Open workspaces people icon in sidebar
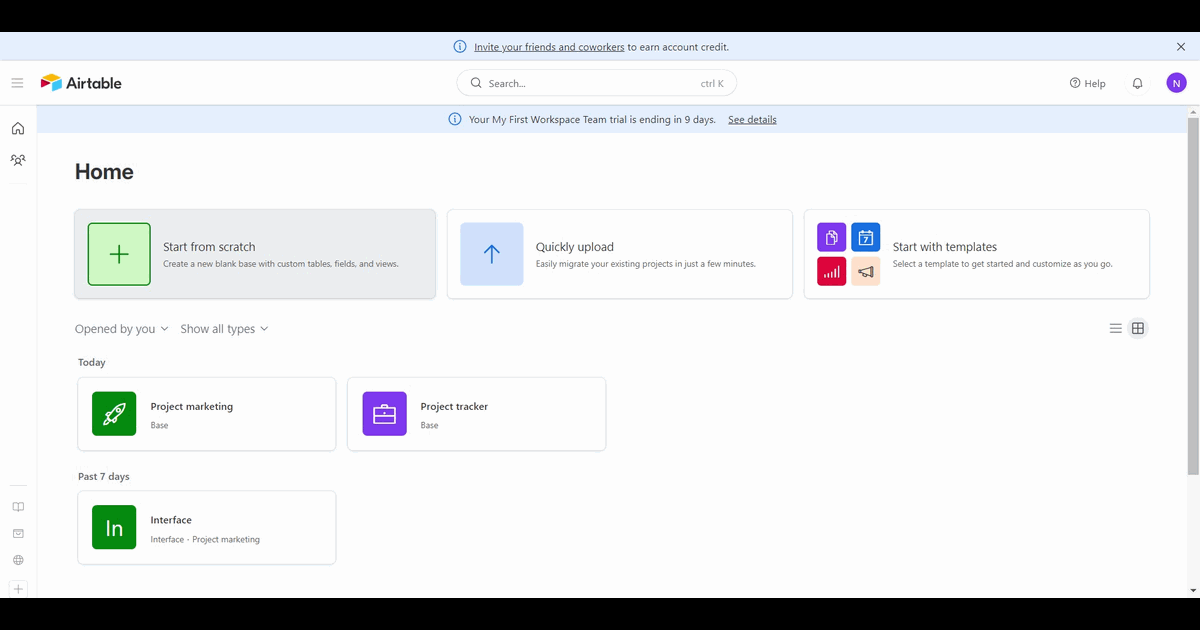The height and width of the screenshot is (630, 1200). click(x=17, y=160)
